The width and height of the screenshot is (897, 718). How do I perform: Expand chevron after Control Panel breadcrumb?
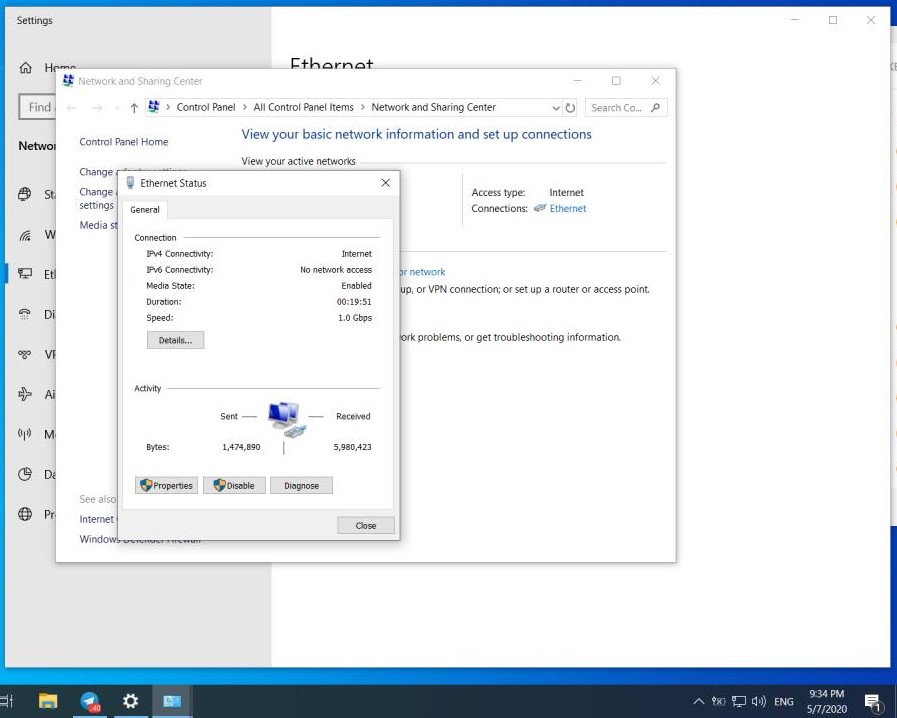tap(244, 107)
